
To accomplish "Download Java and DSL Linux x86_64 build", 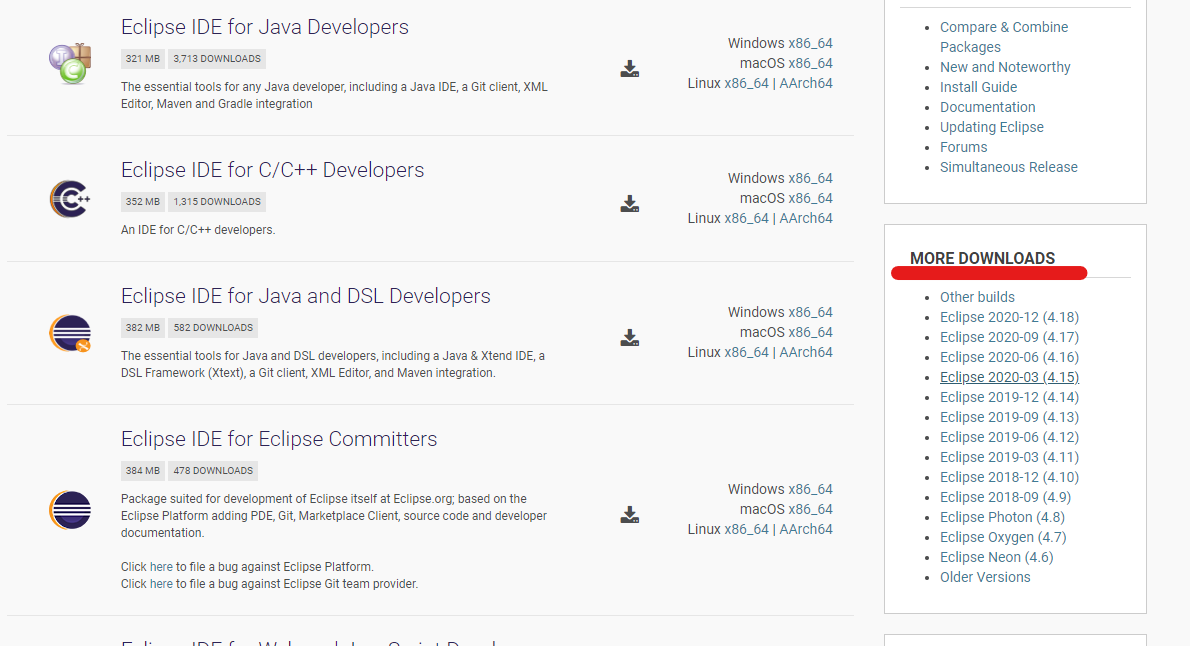I will coord(747,352).
